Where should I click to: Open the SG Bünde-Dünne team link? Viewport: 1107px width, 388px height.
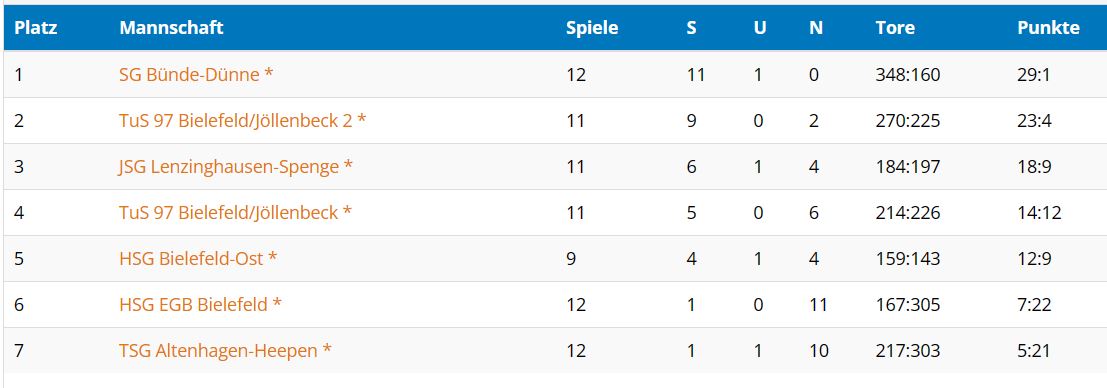coord(196,74)
